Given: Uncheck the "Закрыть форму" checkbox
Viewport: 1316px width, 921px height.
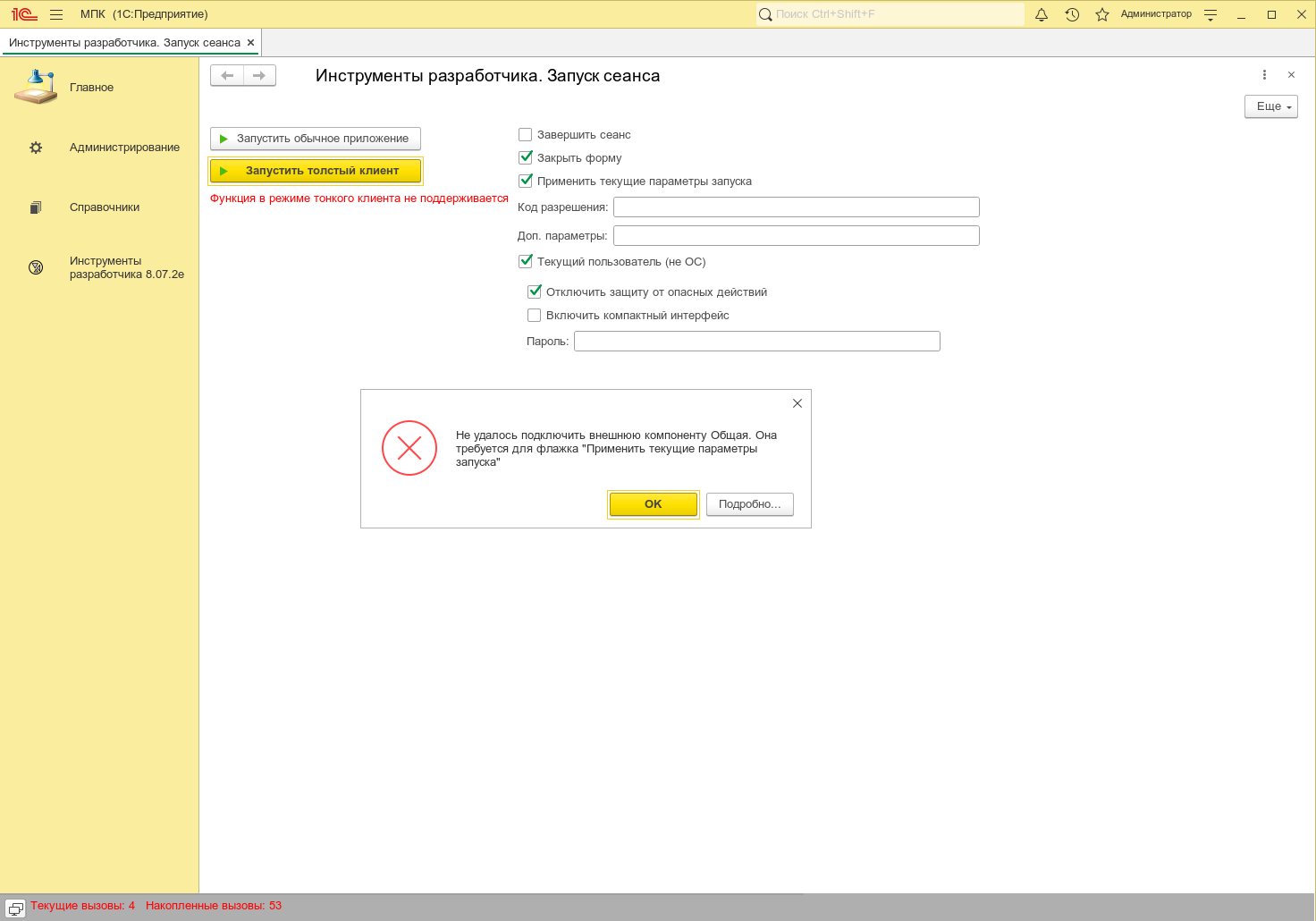Looking at the screenshot, I should point(526,158).
